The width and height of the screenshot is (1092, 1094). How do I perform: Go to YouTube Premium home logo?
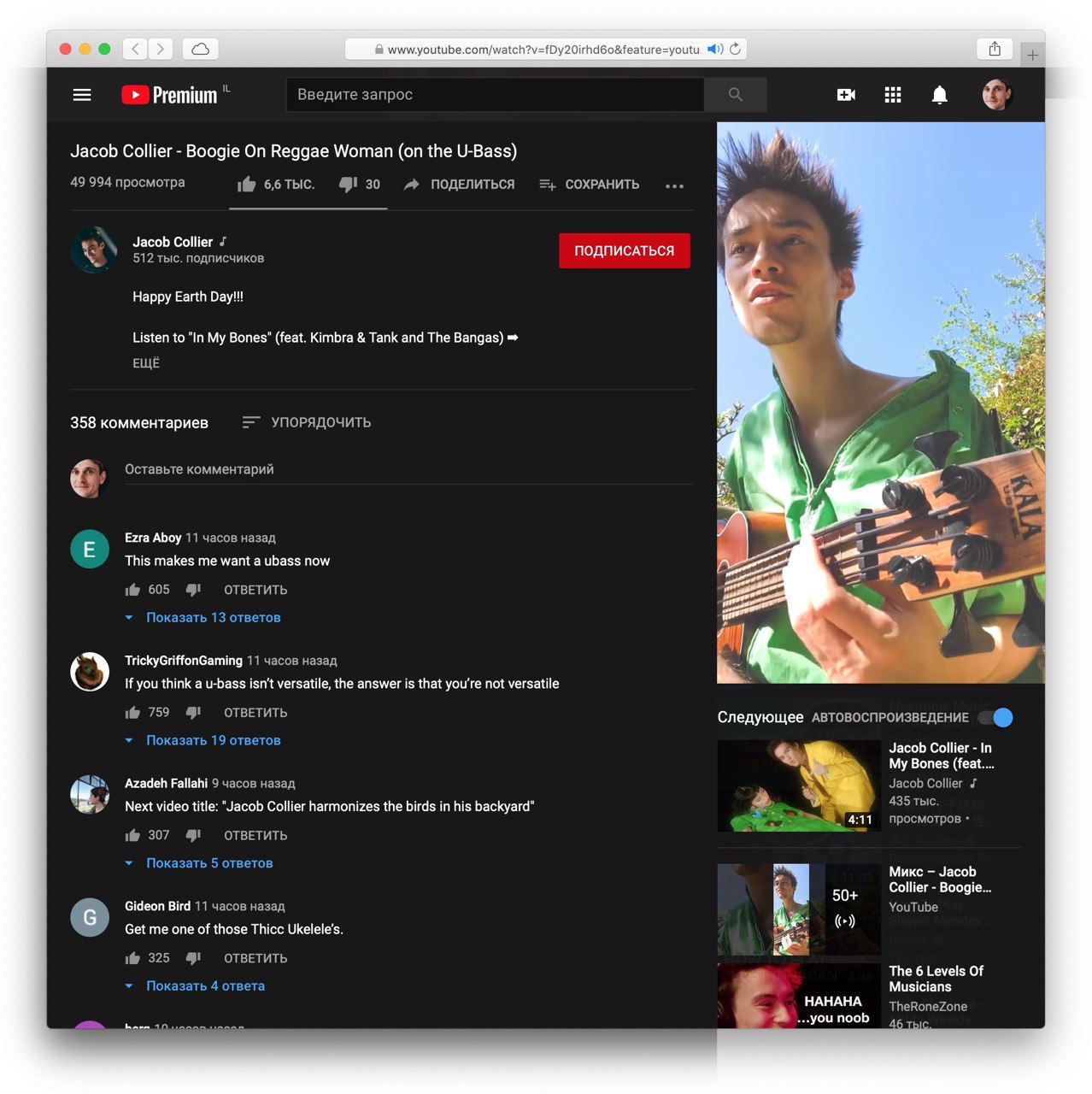pyautogui.click(x=169, y=95)
